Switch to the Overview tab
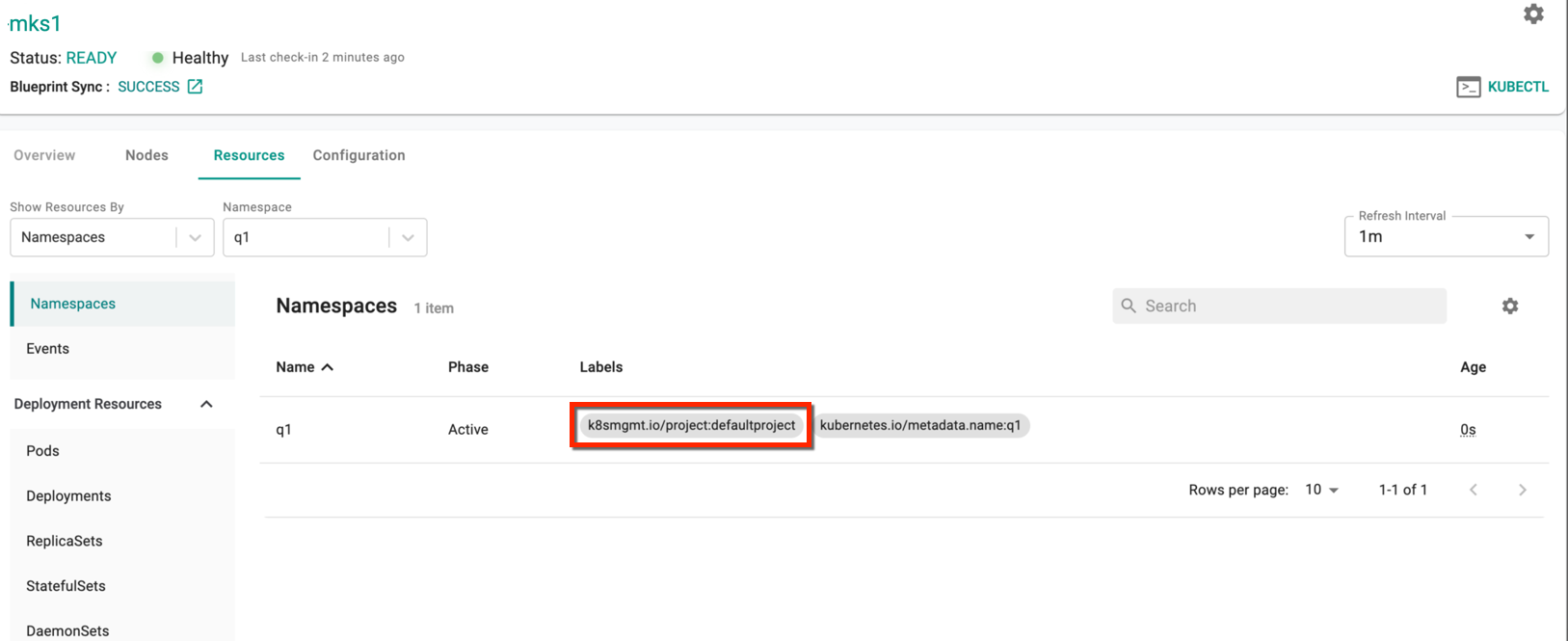The width and height of the screenshot is (1568, 641). [x=44, y=155]
